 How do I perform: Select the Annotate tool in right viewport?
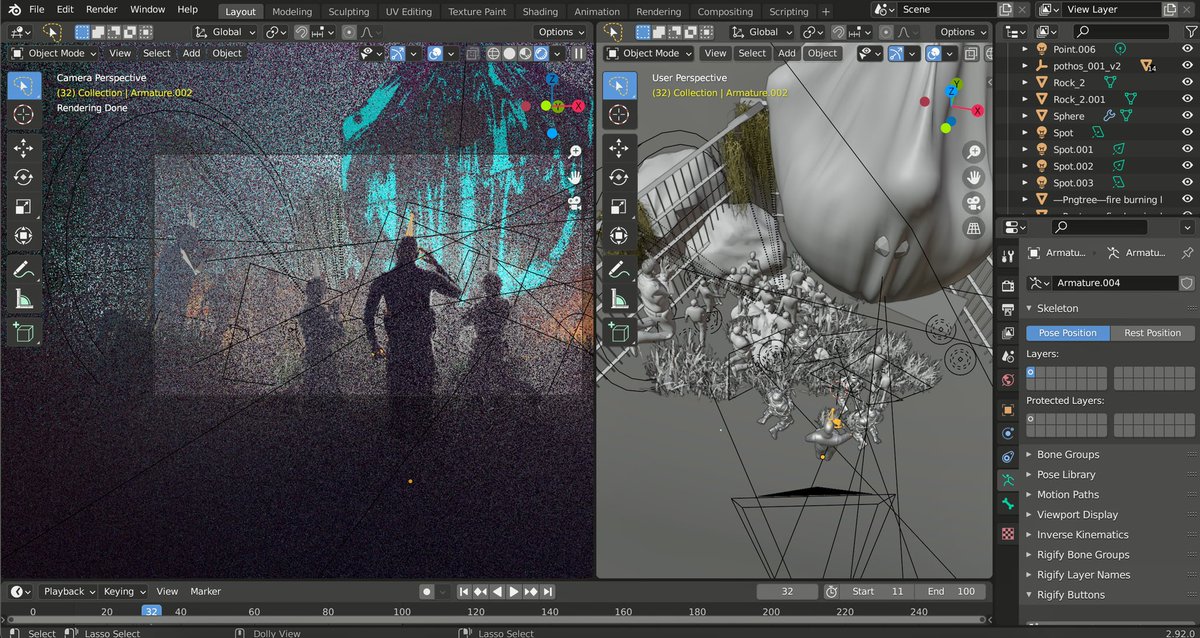click(618, 270)
